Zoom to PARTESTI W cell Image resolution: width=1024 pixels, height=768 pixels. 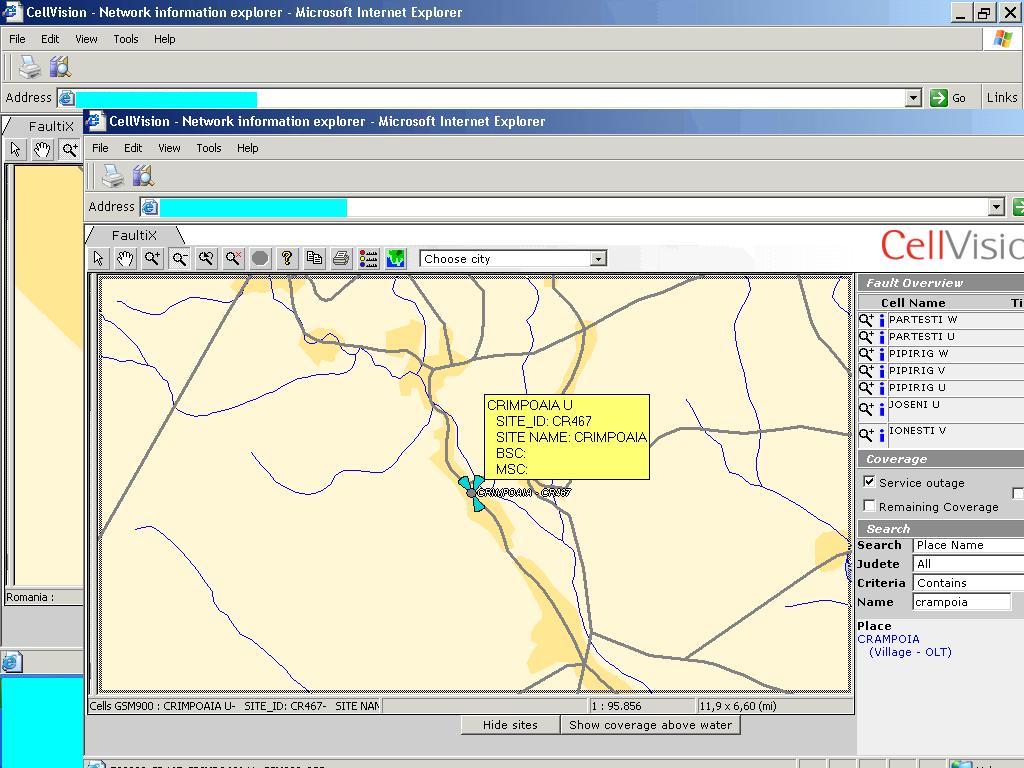coord(866,320)
